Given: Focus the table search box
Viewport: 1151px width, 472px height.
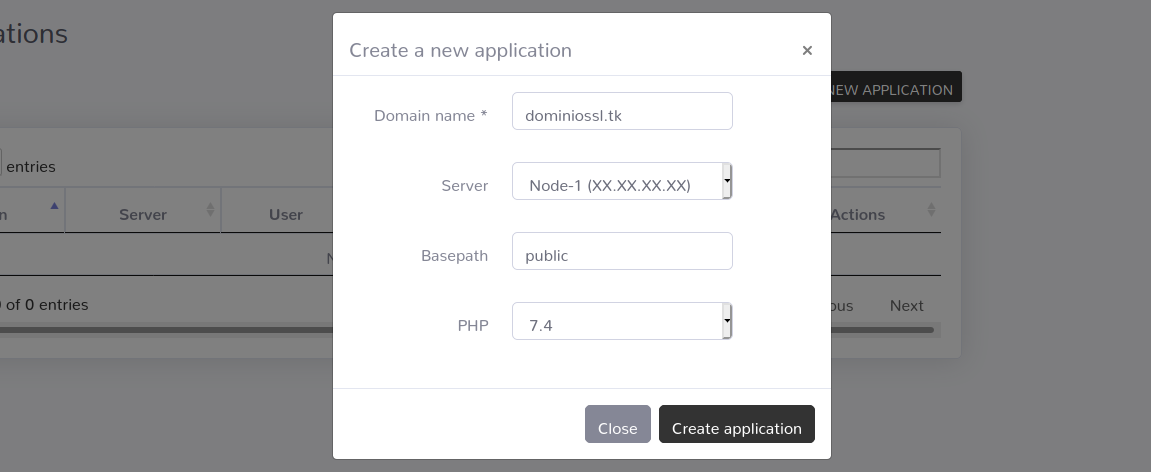Looking at the screenshot, I should point(885,163).
